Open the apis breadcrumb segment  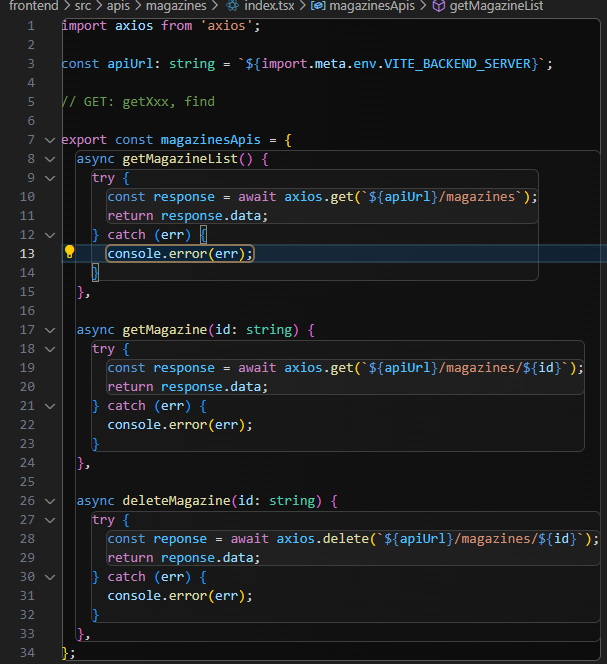(x=118, y=6)
